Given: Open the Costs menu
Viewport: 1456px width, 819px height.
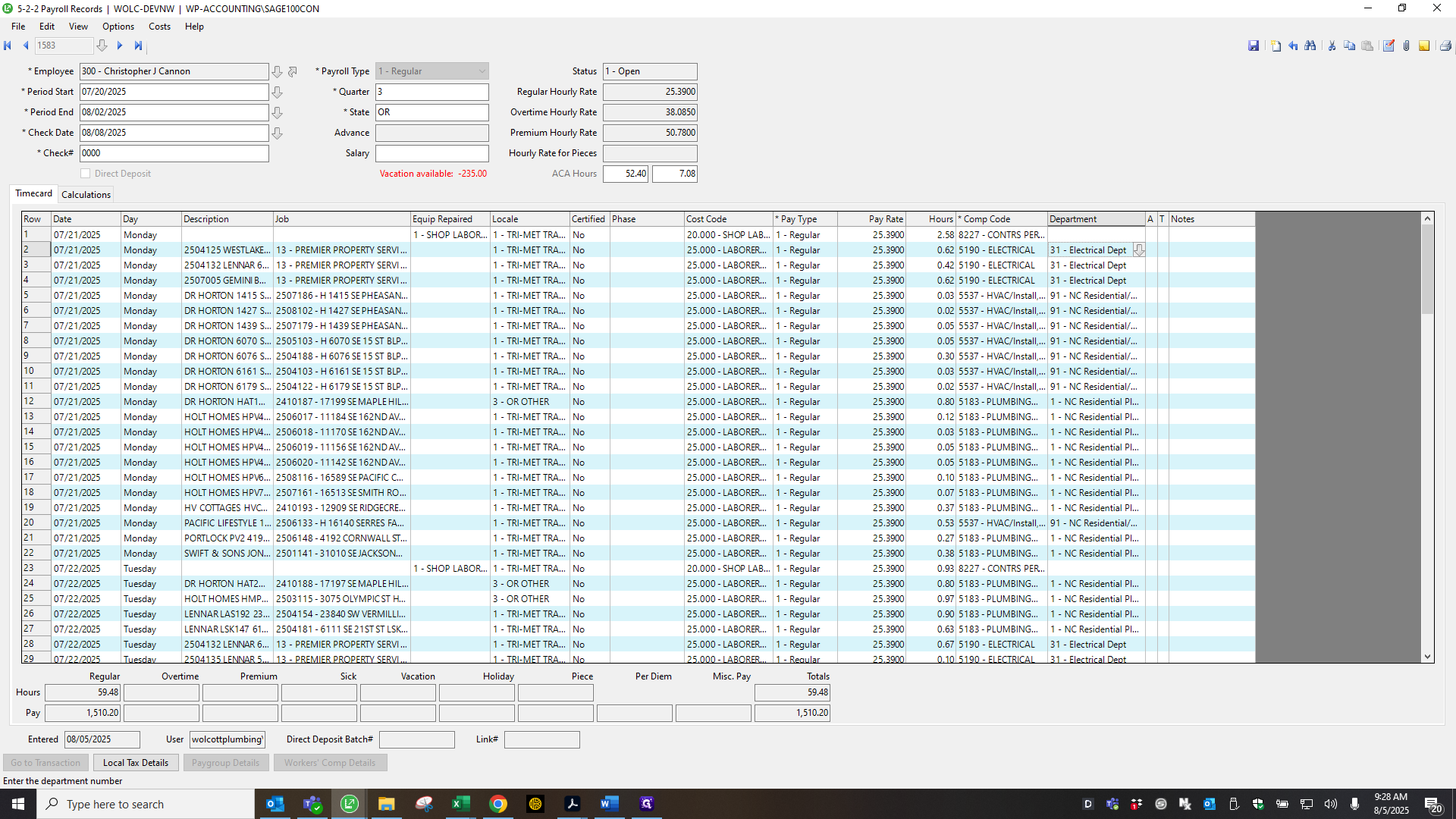Looking at the screenshot, I should (x=159, y=27).
